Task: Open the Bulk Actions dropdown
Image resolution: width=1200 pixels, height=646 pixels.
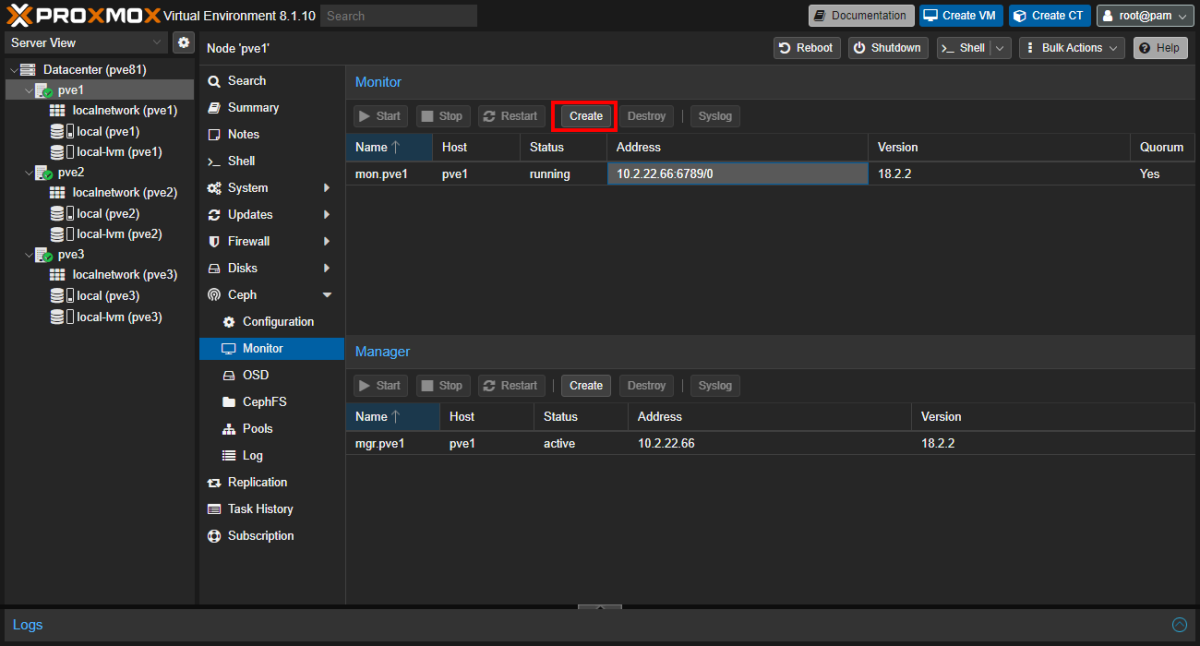Action: 1072,48
